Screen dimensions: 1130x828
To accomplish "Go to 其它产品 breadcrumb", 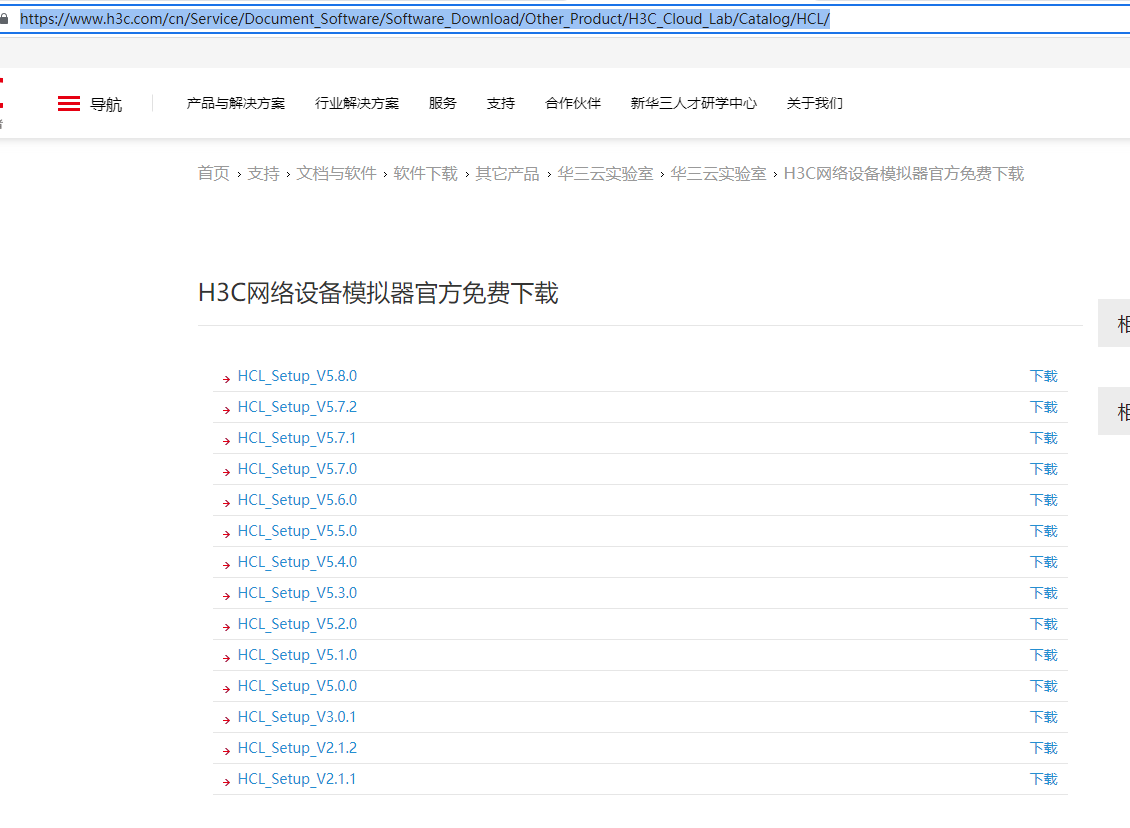I will pos(507,174).
